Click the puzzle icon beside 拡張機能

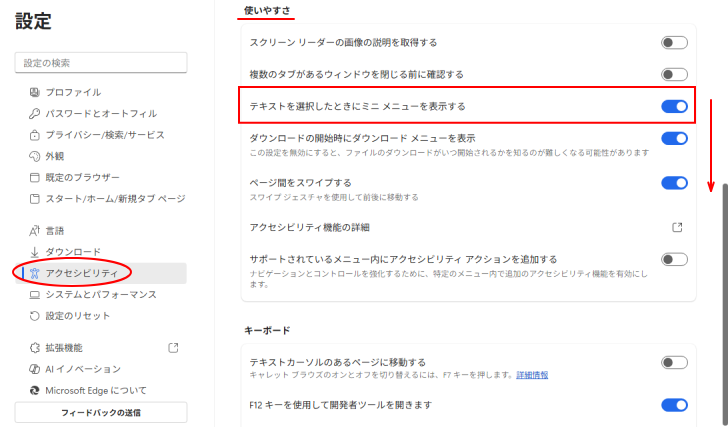pyautogui.click(x=34, y=348)
